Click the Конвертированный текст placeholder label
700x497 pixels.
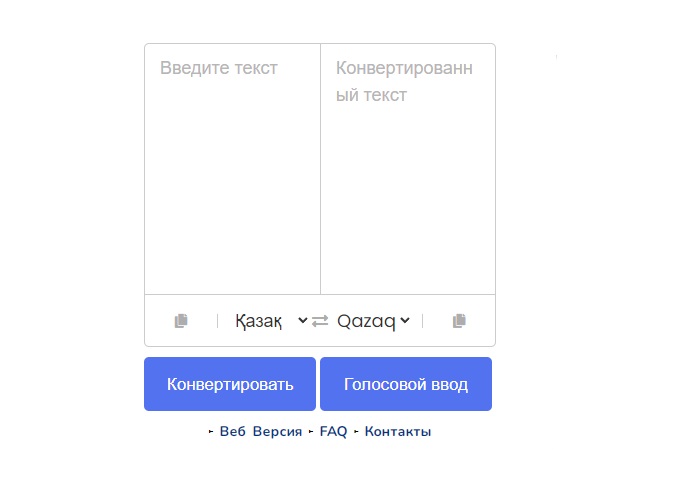404,82
